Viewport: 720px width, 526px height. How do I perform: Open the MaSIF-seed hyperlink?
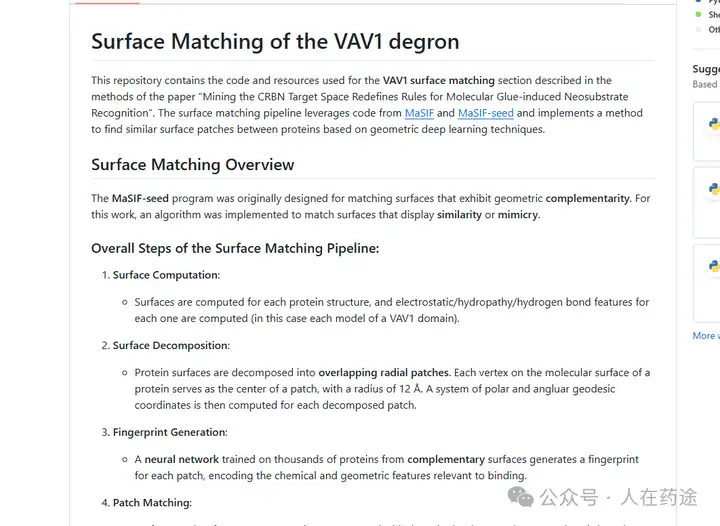[486, 113]
